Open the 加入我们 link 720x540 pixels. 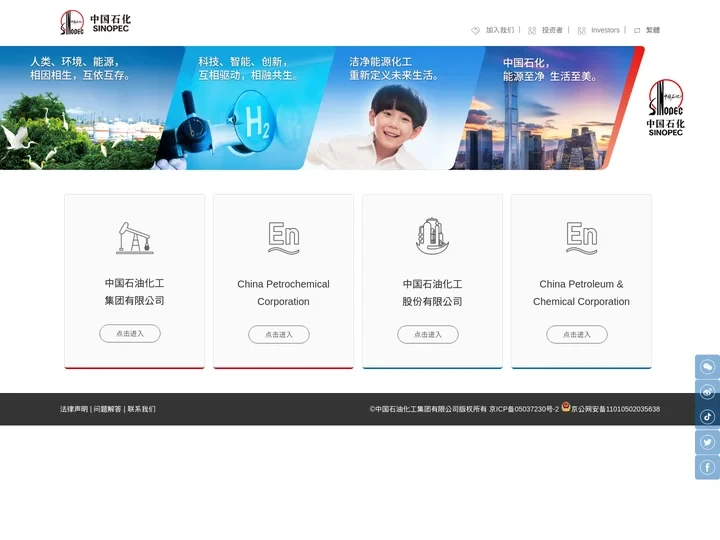tap(500, 30)
